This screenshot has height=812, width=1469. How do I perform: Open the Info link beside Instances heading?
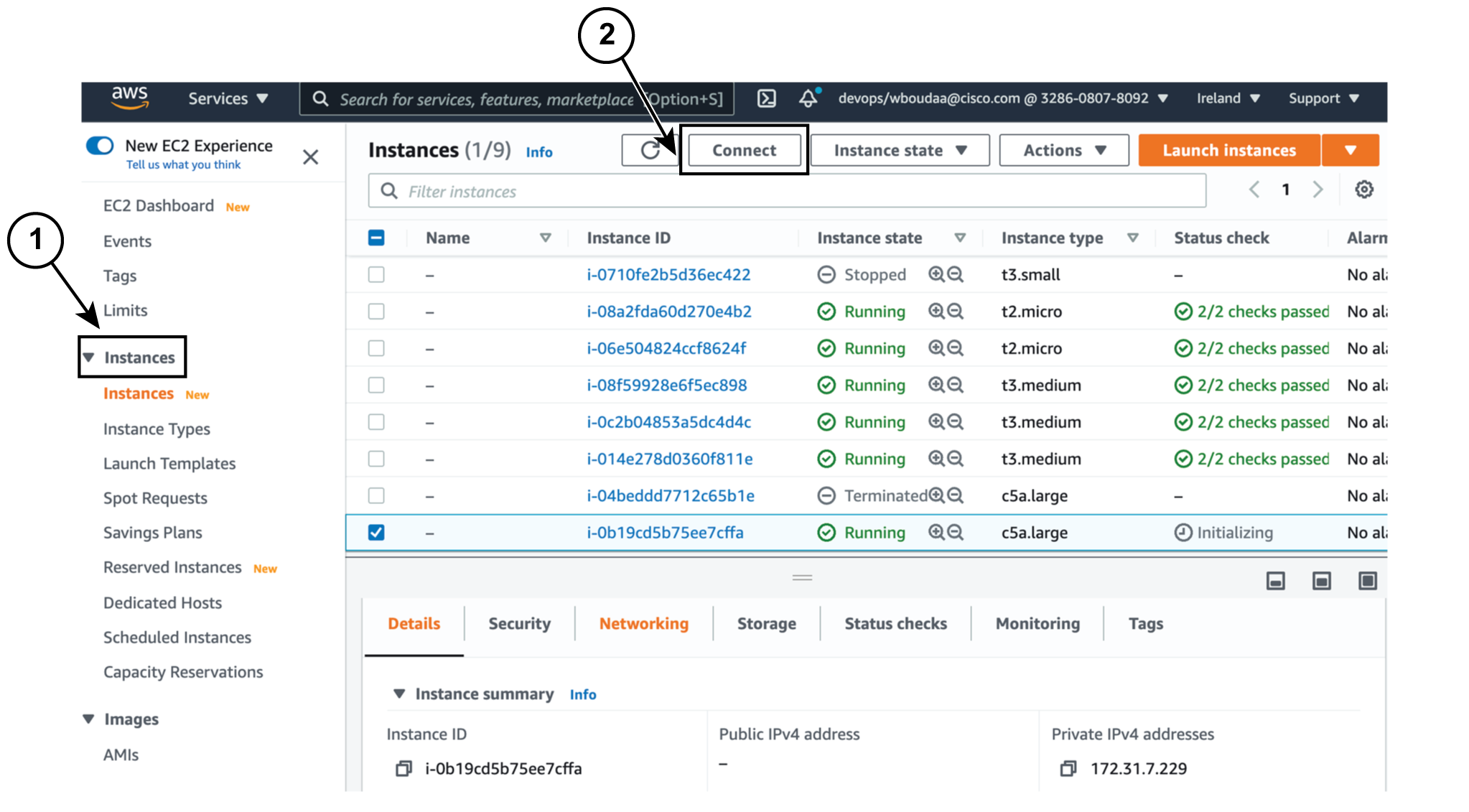[x=539, y=152]
